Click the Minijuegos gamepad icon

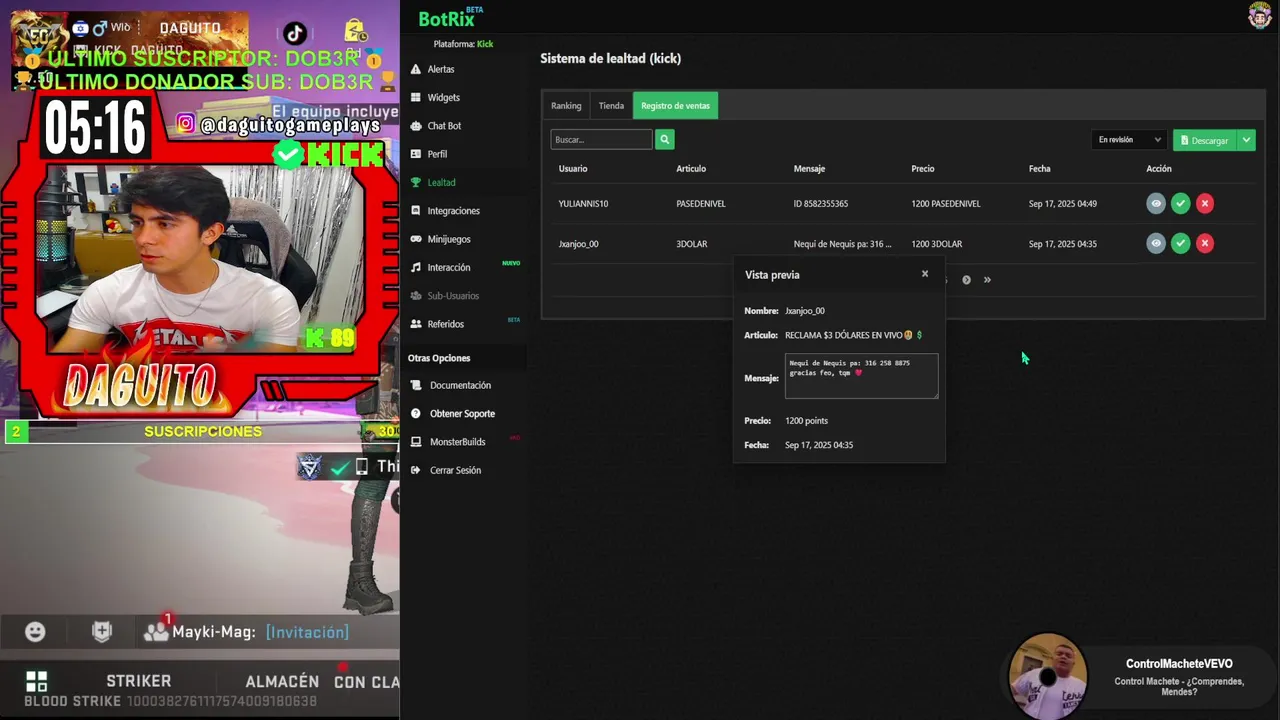(416, 239)
